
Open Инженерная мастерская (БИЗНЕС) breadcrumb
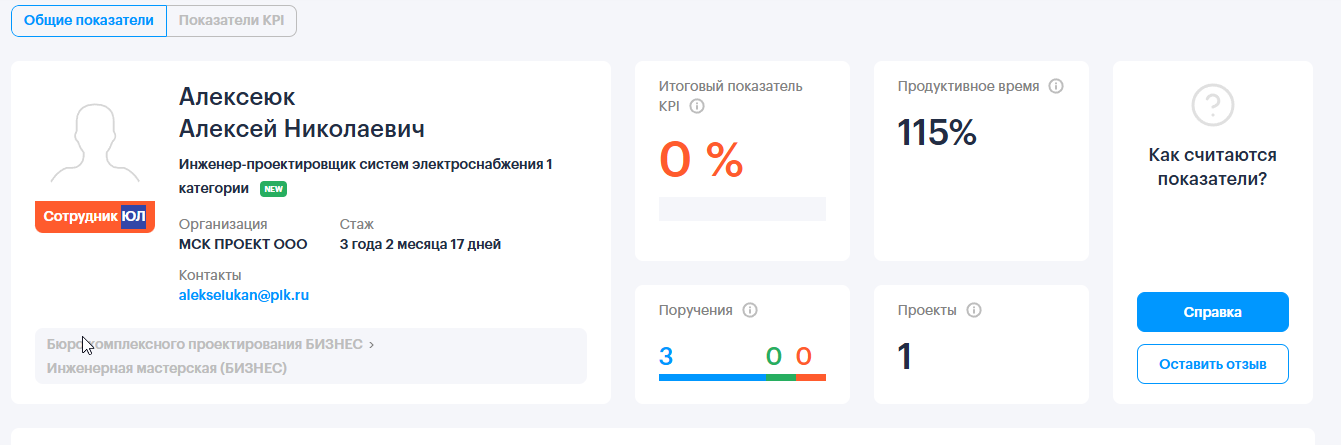click(167, 368)
